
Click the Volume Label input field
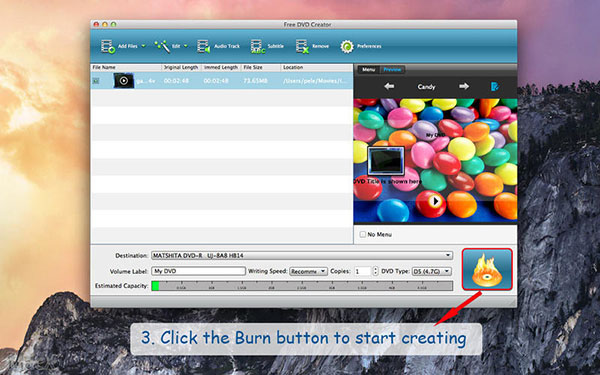click(x=198, y=271)
